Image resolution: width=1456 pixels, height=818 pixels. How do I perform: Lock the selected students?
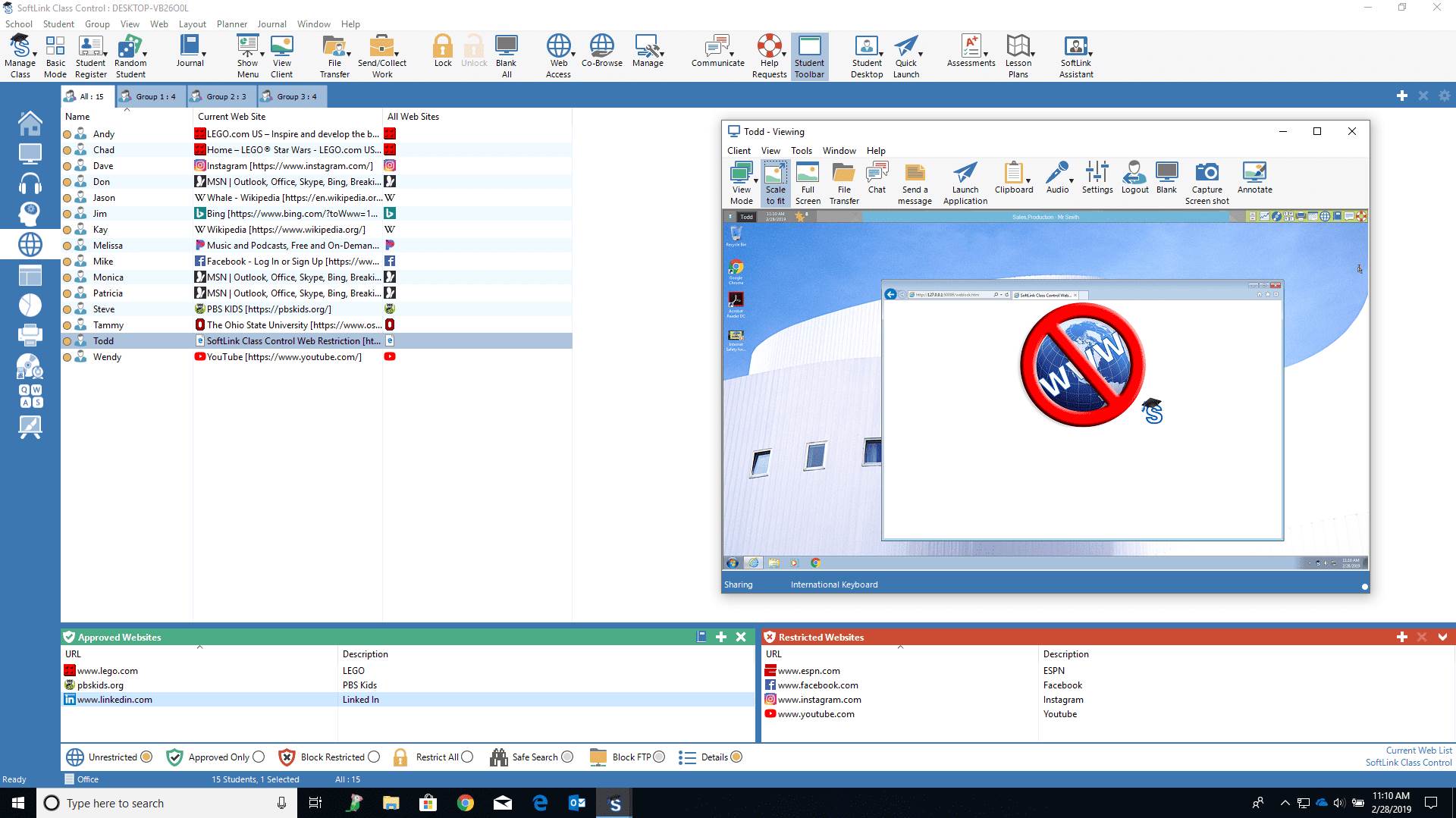(x=443, y=52)
